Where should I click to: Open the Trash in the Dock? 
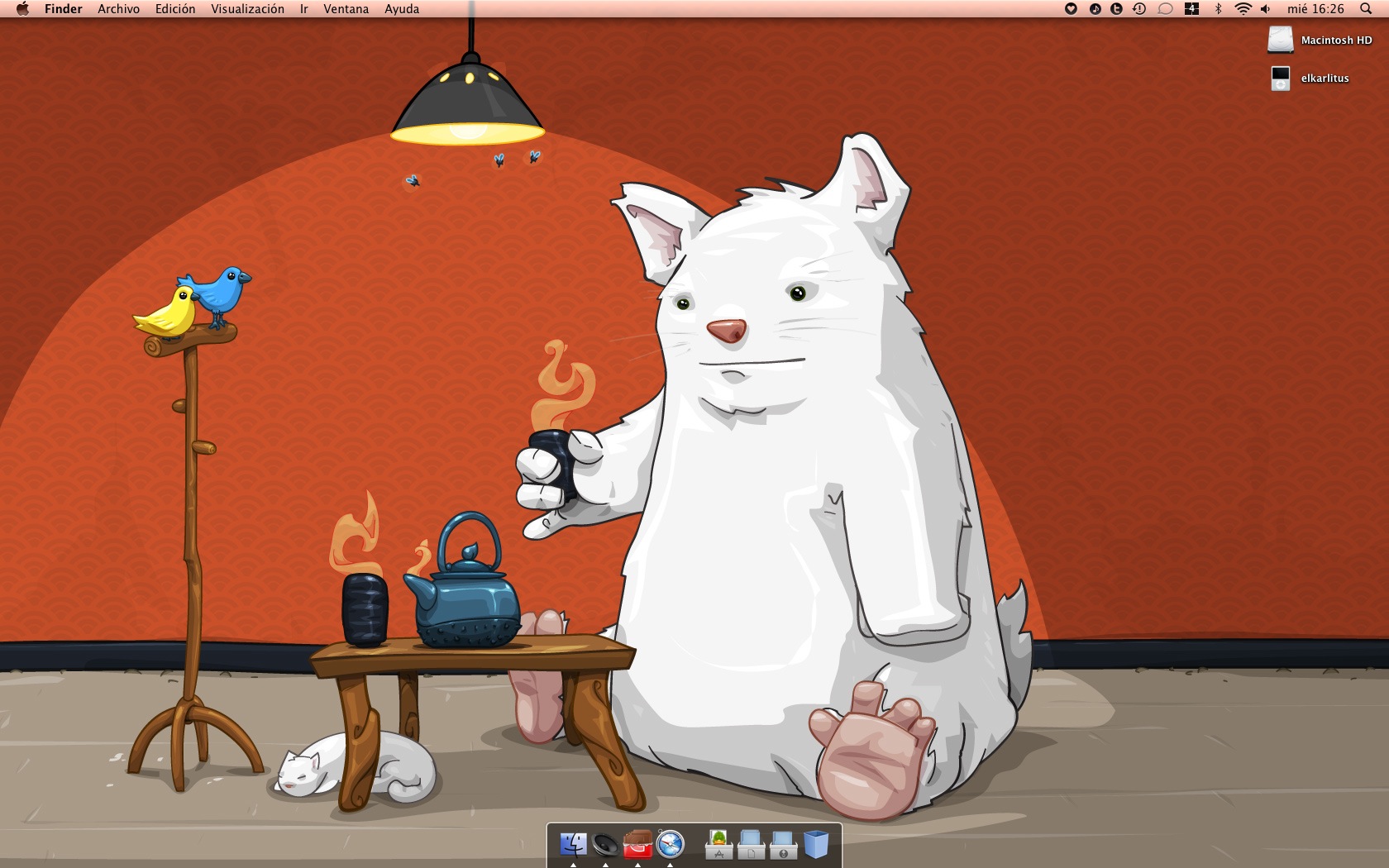click(x=815, y=844)
